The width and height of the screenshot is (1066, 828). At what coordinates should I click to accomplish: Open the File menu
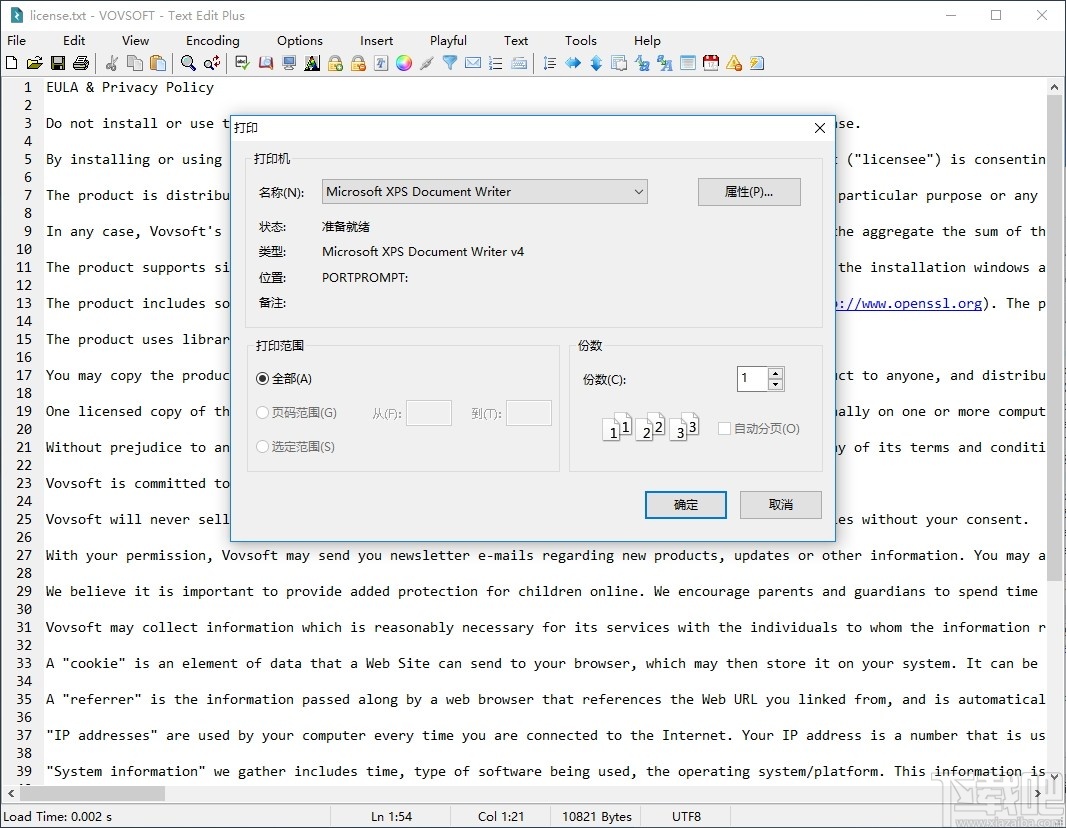pos(16,41)
